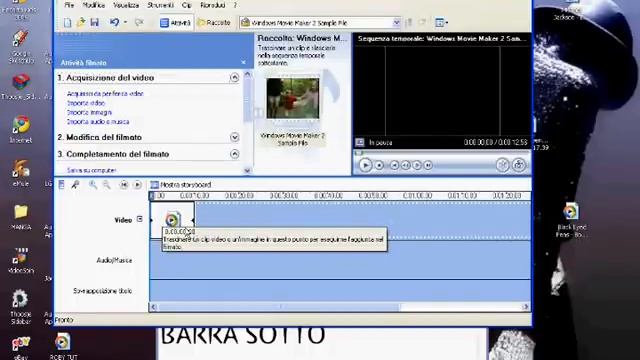Open the eBay desktop icon
The image size is (640, 360).
(21, 348)
